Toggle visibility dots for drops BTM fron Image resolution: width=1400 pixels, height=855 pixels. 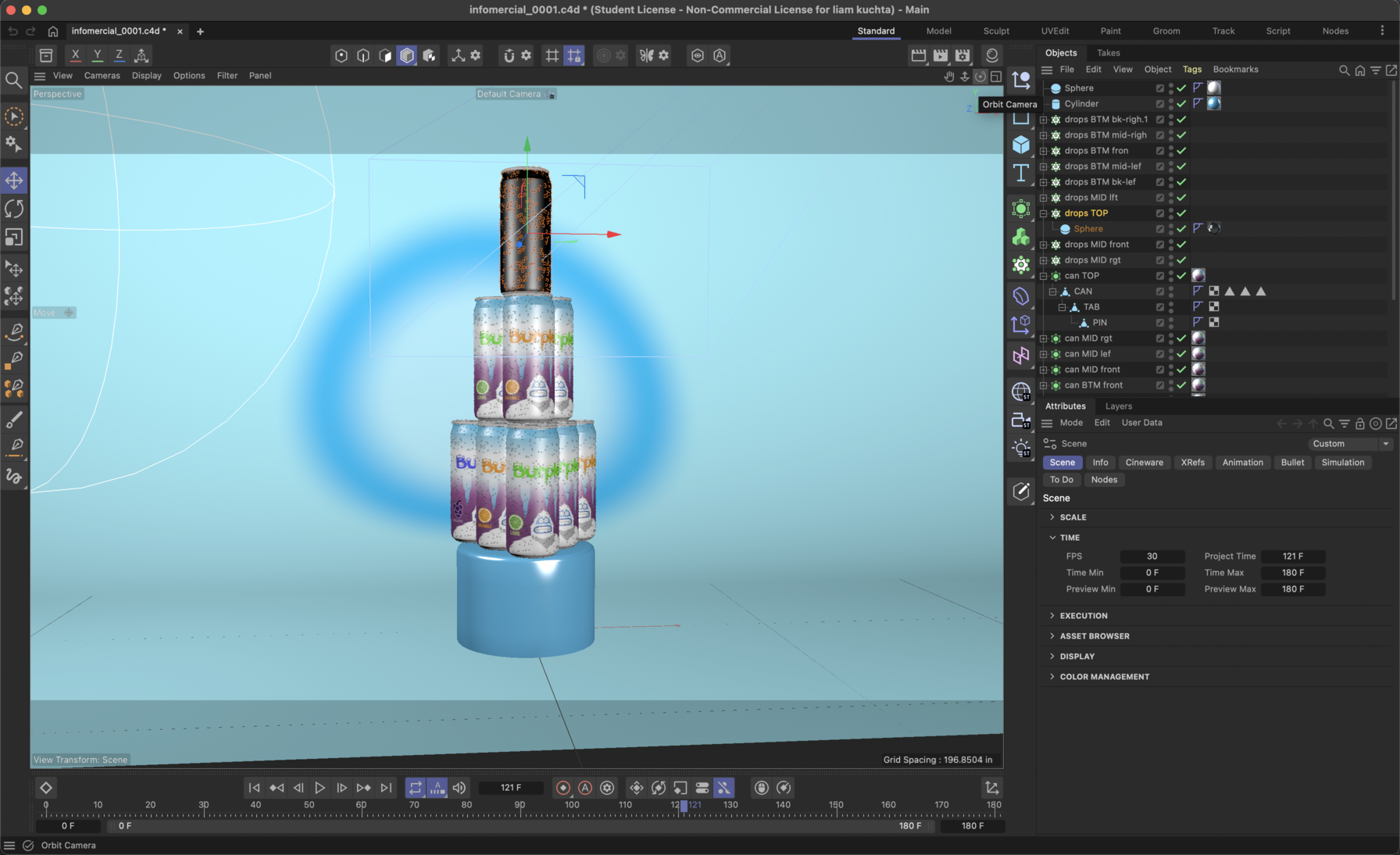[x=1171, y=151]
